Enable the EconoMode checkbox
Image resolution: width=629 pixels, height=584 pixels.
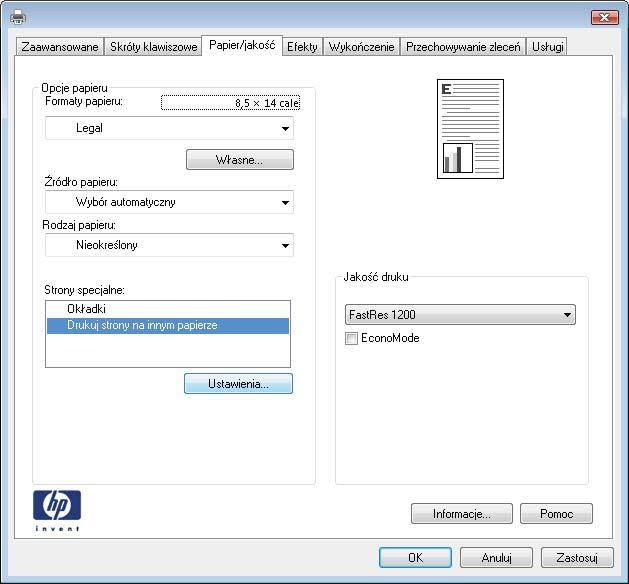(351, 338)
